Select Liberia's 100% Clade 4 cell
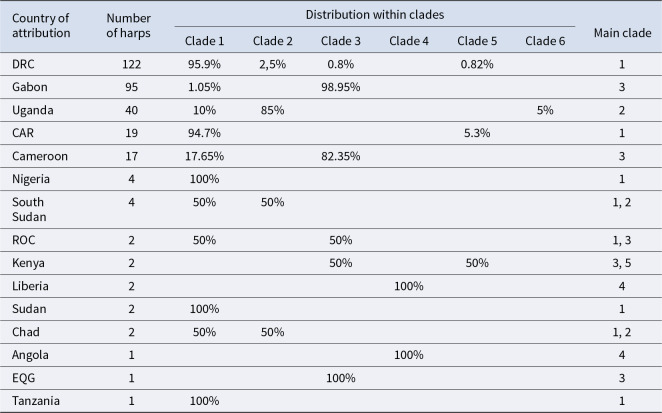662x413 pixels. [409, 286]
